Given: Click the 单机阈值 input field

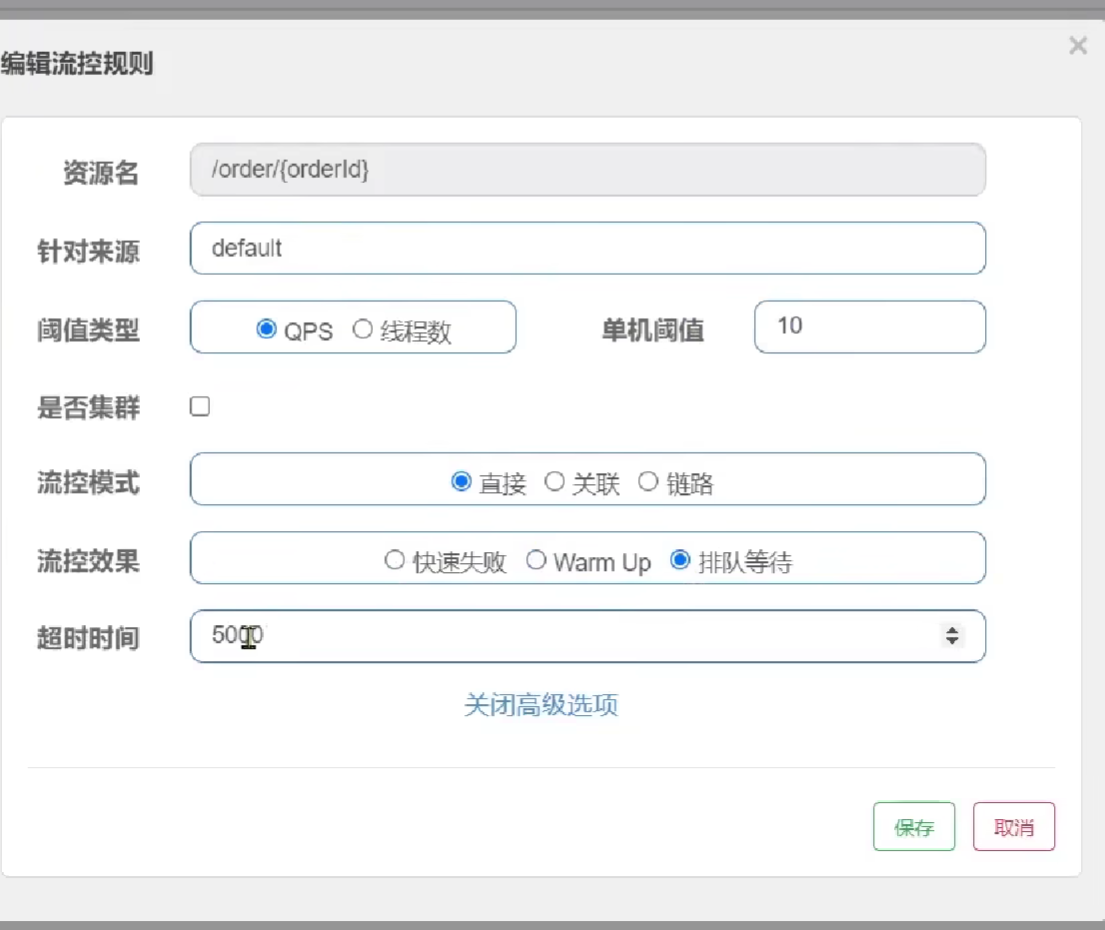Looking at the screenshot, I should 869,327.
